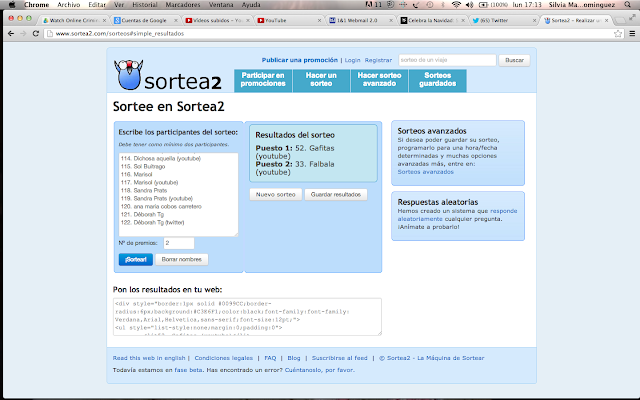Switch to the YouTube tab
Screen dimensions: 640x400
[287, 20]
